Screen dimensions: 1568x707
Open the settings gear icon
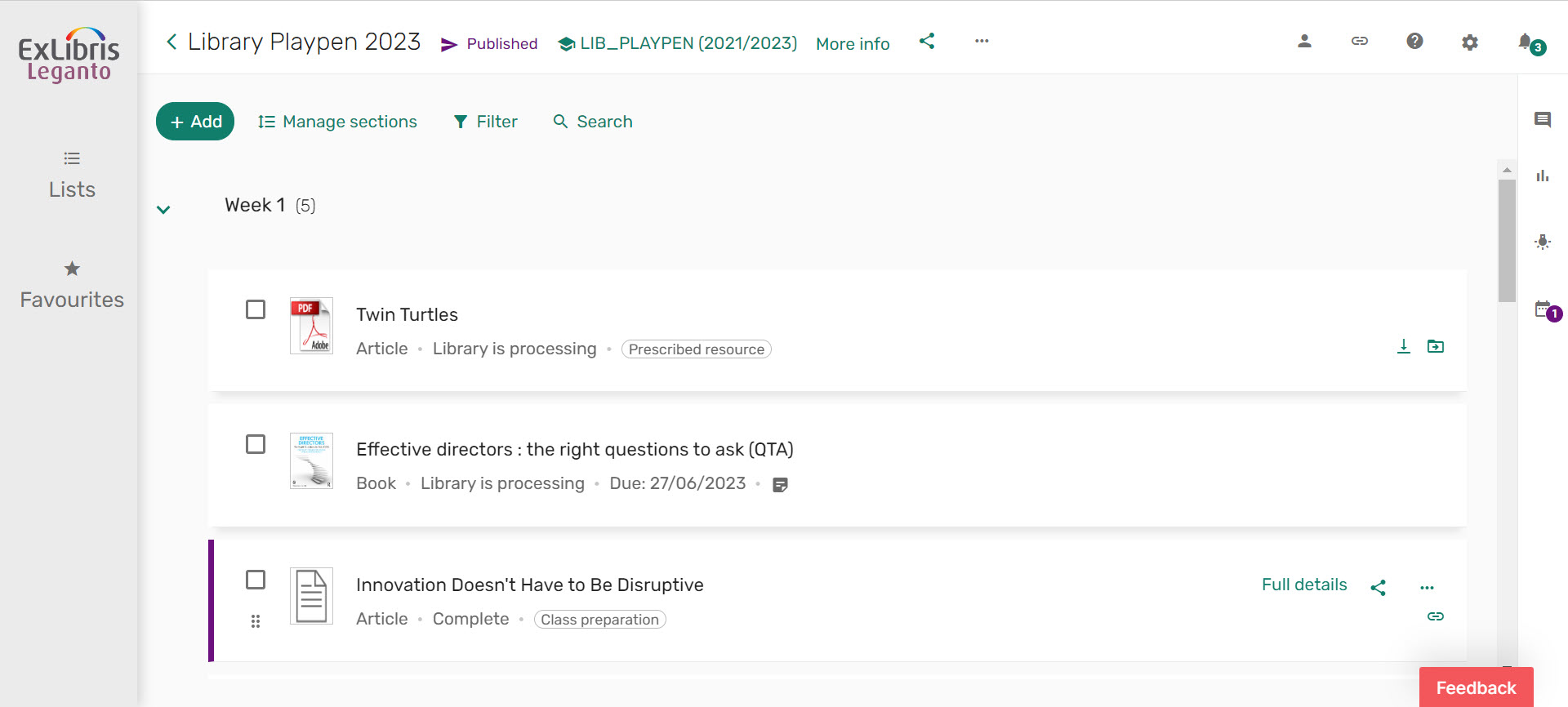(x=1469, y=42)
